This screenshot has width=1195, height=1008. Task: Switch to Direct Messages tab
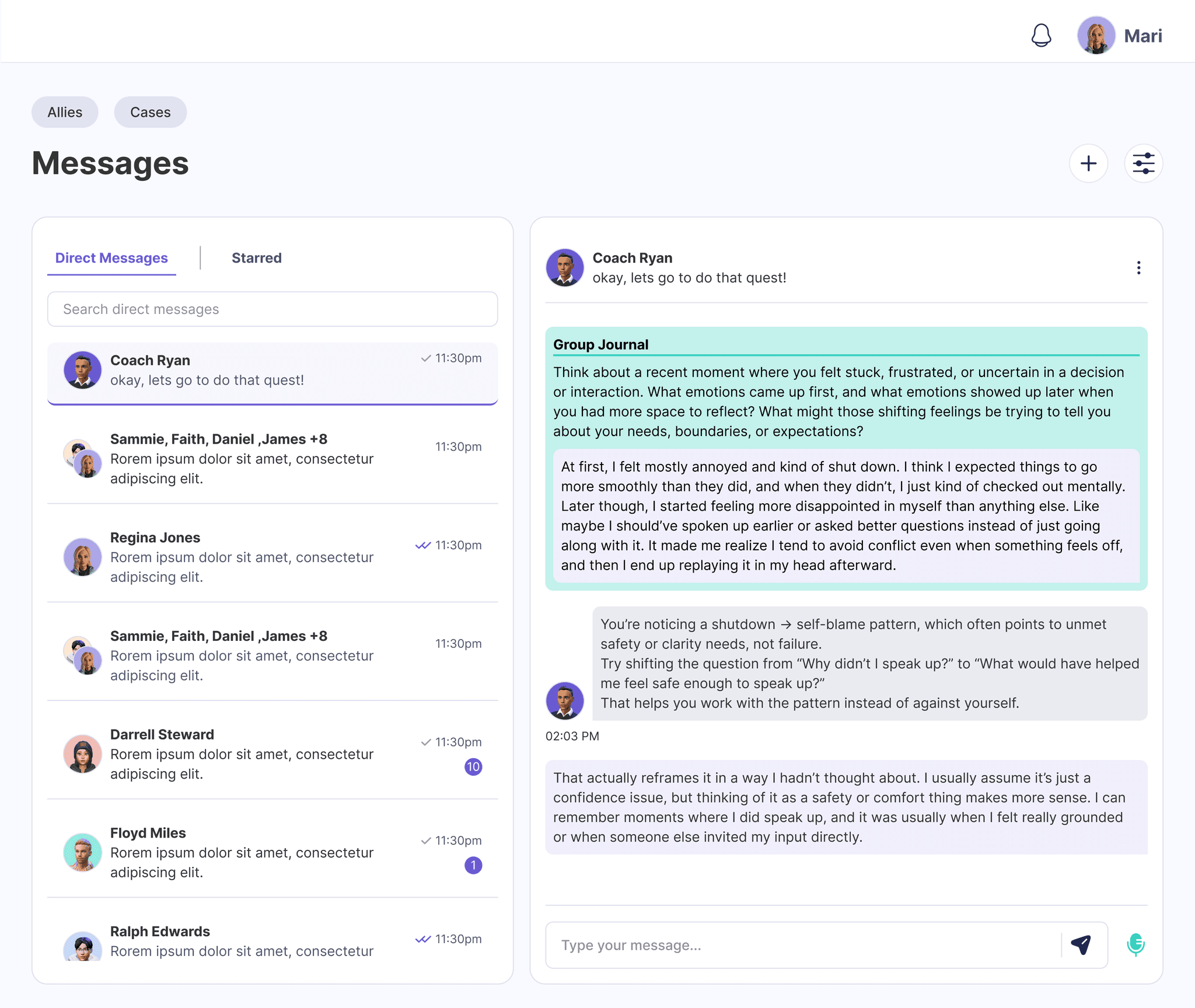click(x=111, y=258)
